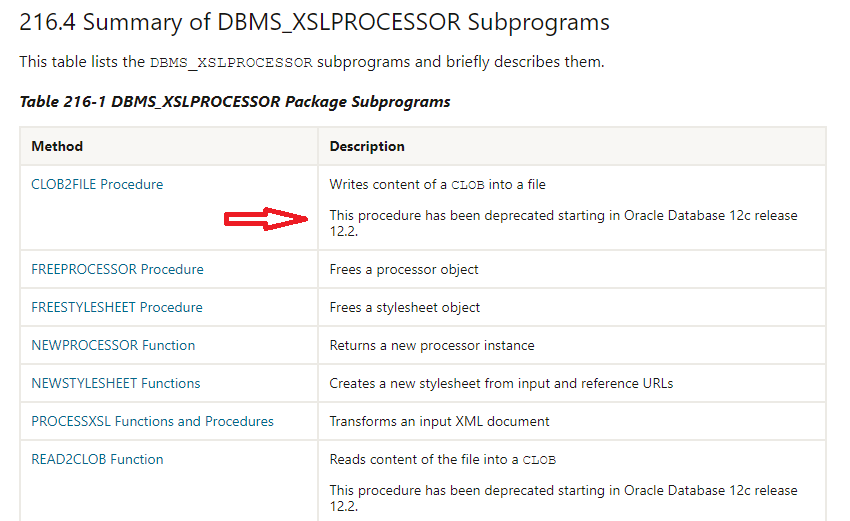This screenshot has width=850, height=521.
Task: Open the FREEPROCESSOR Procedure link
Action: [x=117, y=269]
